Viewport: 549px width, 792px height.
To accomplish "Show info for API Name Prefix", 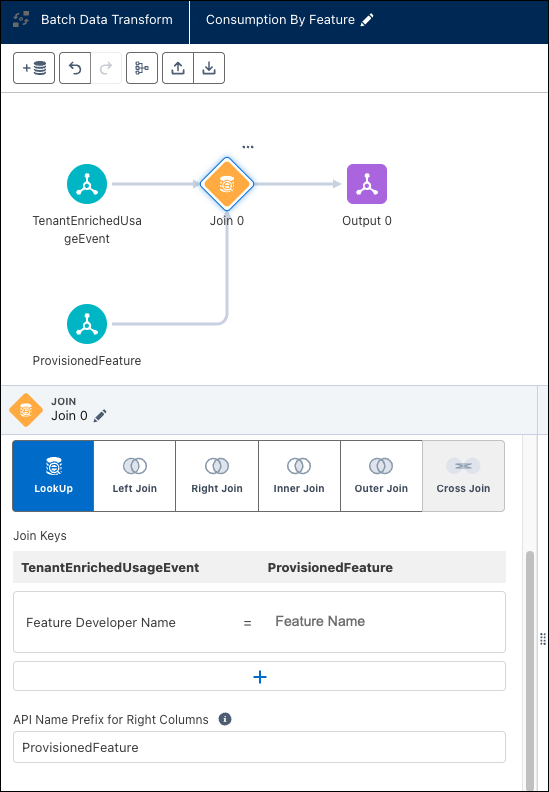I will (225, 719).
